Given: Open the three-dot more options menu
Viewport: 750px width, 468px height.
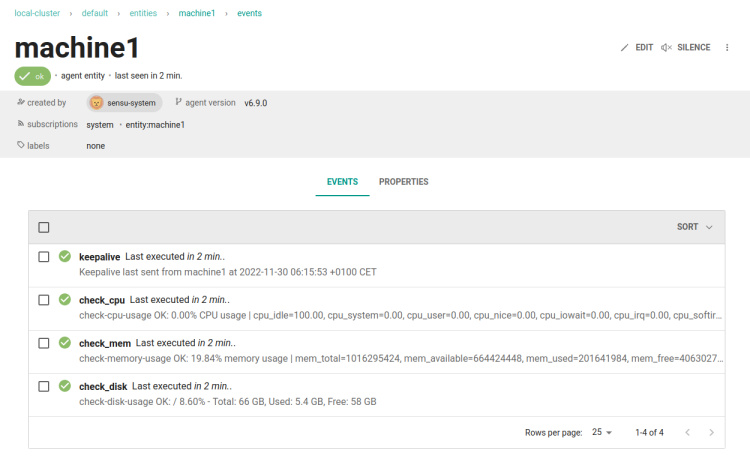Looking at the screenshot, I should point(727,47).
